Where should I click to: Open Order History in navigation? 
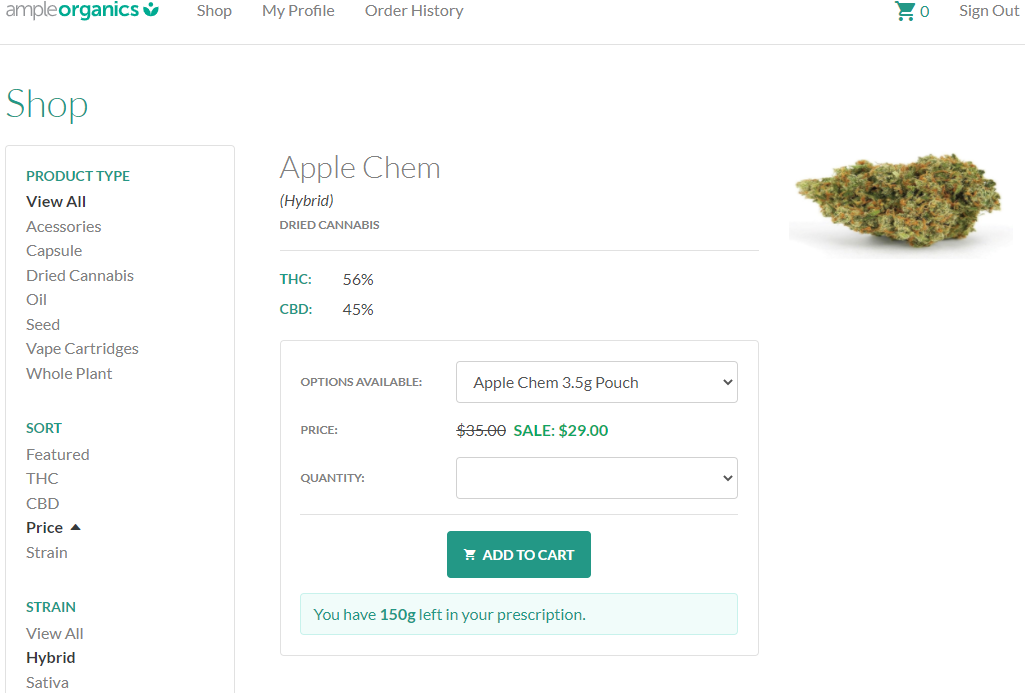[414, 11]
